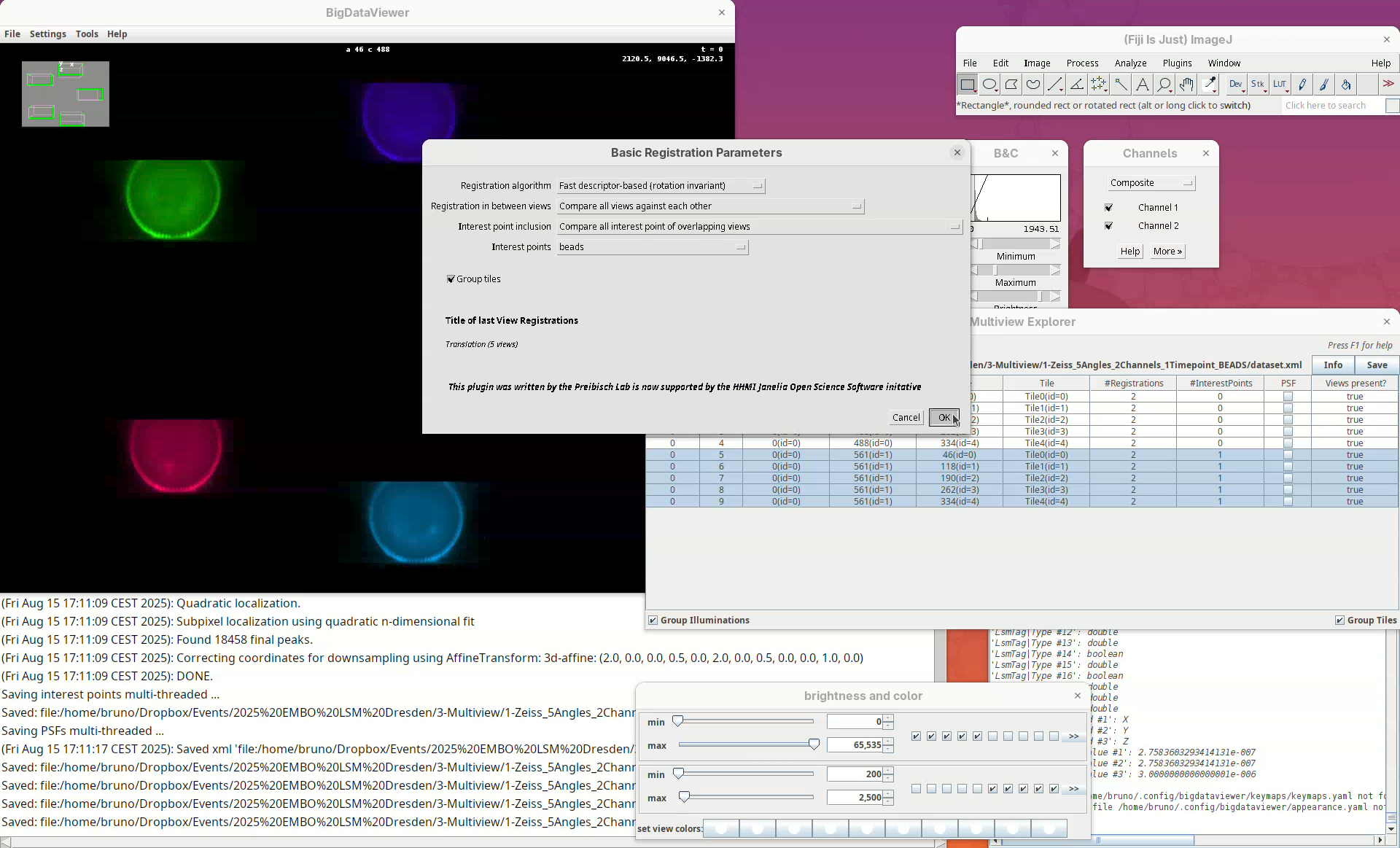Uncheck the Group tiles checkbox

point(451,279)
